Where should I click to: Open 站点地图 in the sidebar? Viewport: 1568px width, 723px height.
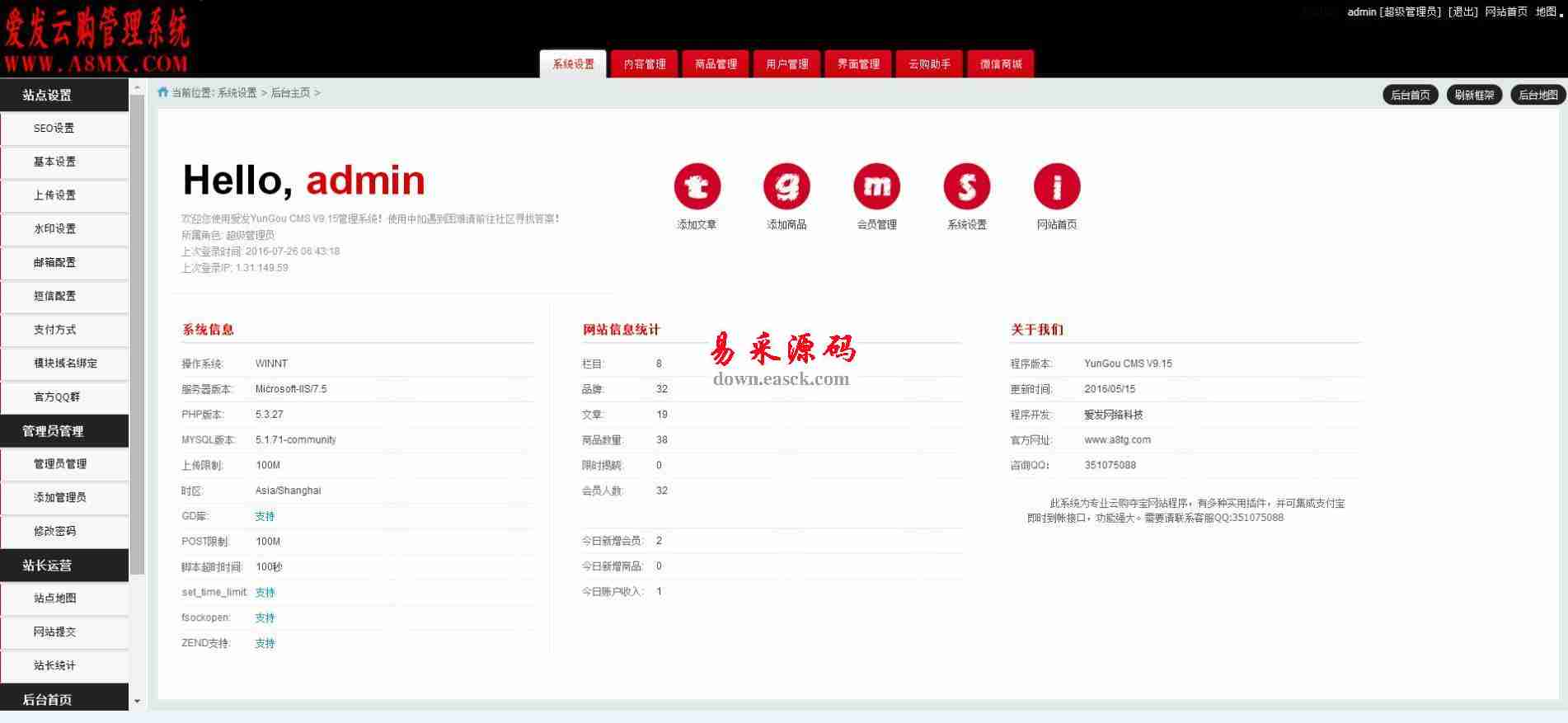point(64,599)
